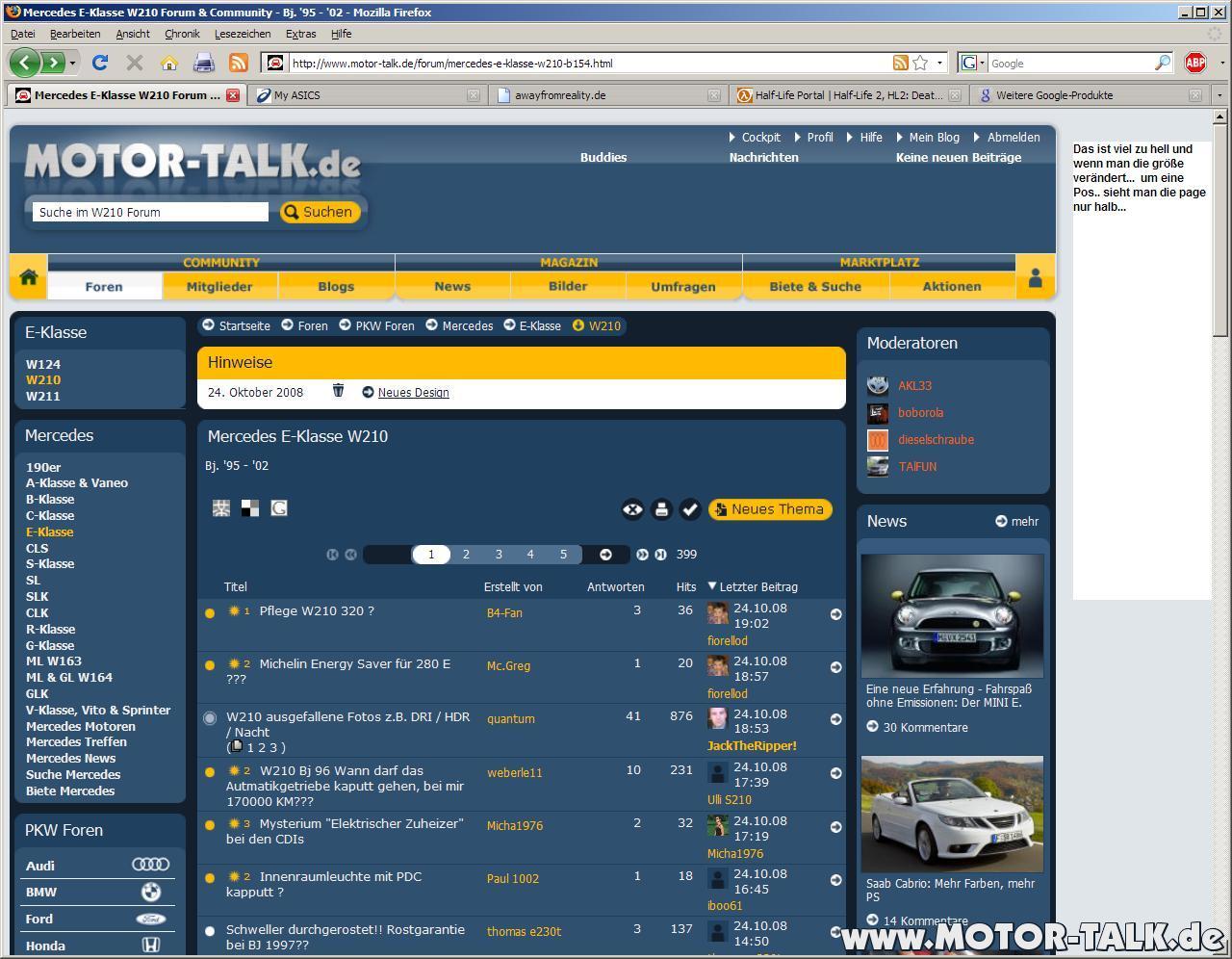This screenshot has height=959, width=1232.
Task: Click the printer icon in Firefox toolbar
Action: pyautogui.click(x=203, y=64)
